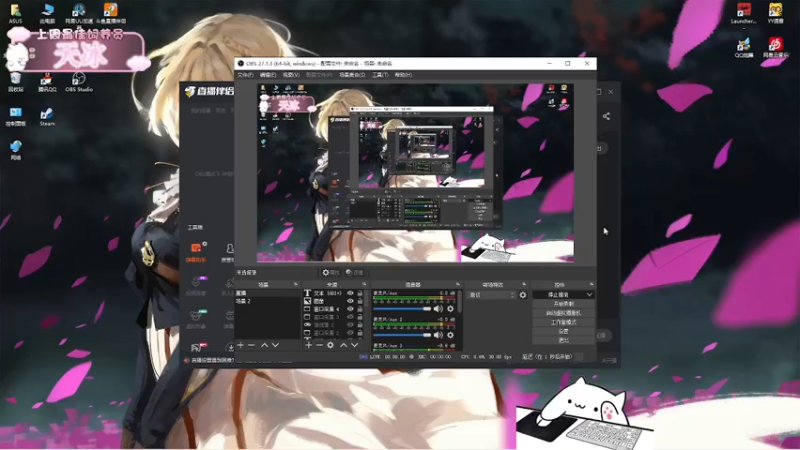Toggle lock on 图像 source
This screenshot has width=800, height=450.
[360, 301]
